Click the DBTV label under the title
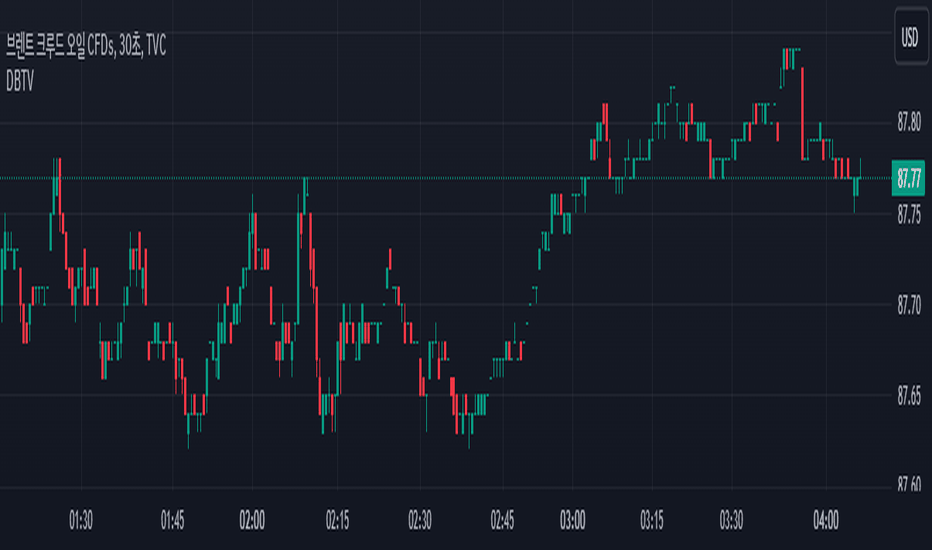The image size is (932, 550). (x=20, y=81)
